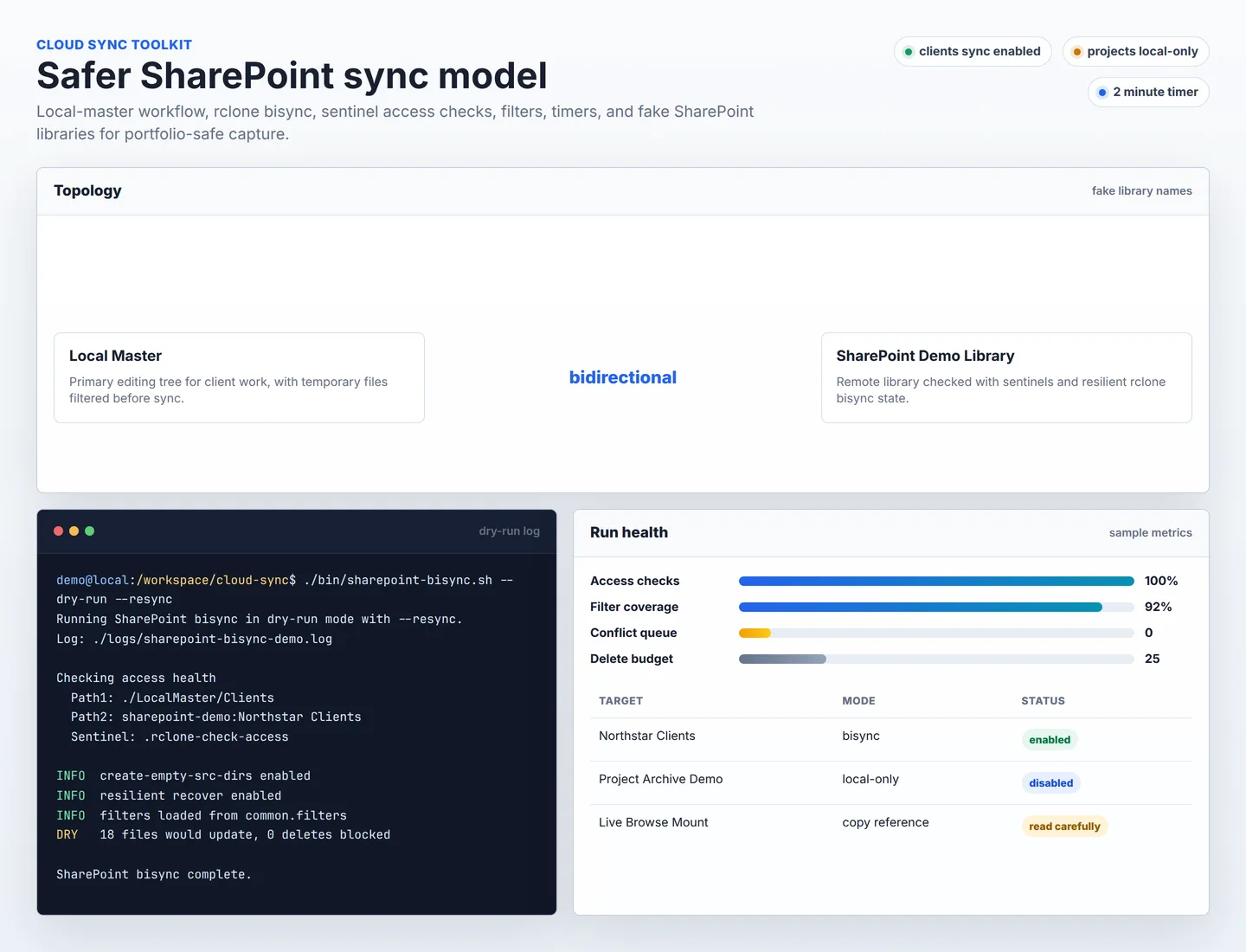1246x952 pixels.
Task: Click the 'dry-run log' terminal label
Action: pyautogui.click(x=509, y=531)
